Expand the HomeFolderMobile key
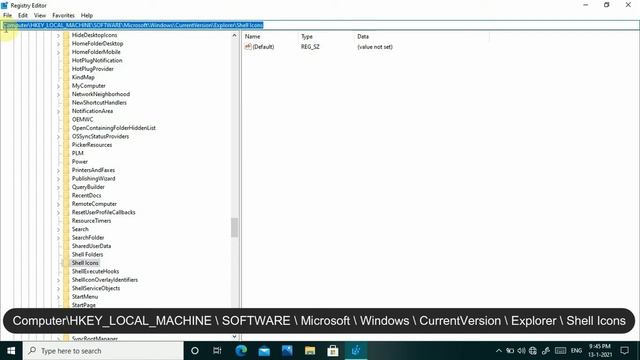The image size is (640, 360). [x=58, y=52]
